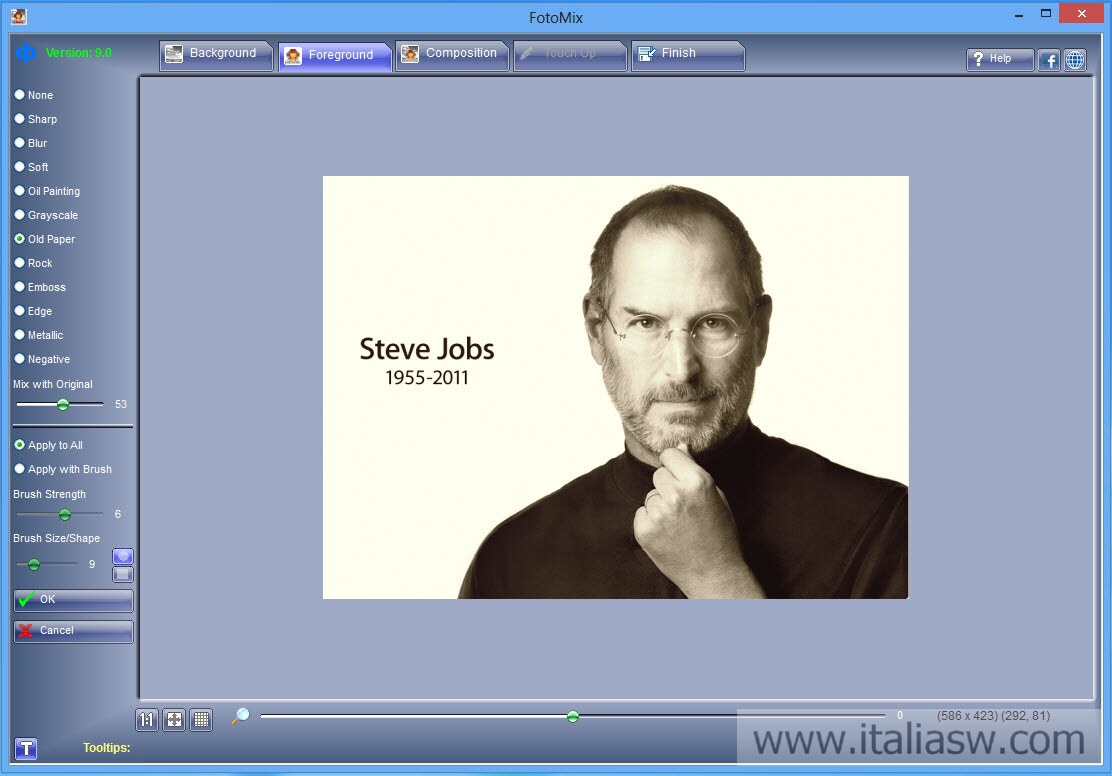Click the blue FotoMix logo icon
Viewport: 1112px width, 776px height.
[26, 53]
